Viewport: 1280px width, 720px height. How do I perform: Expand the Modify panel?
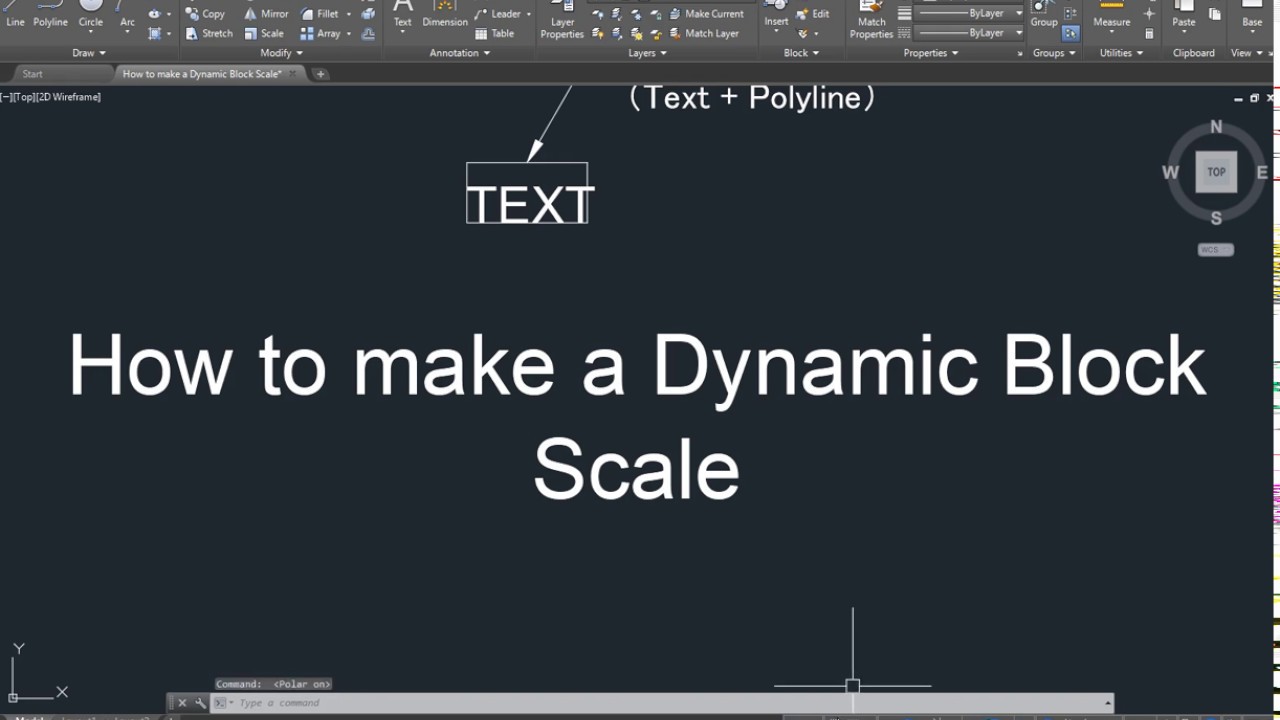click(x=282, y=53)
